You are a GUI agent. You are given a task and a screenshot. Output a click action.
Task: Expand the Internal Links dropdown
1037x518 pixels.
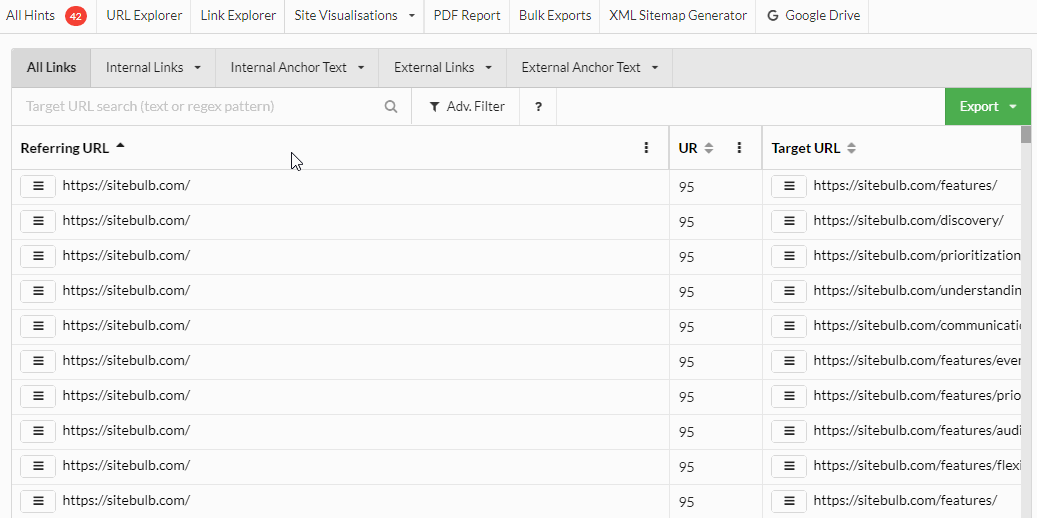(x=197, y=67)
